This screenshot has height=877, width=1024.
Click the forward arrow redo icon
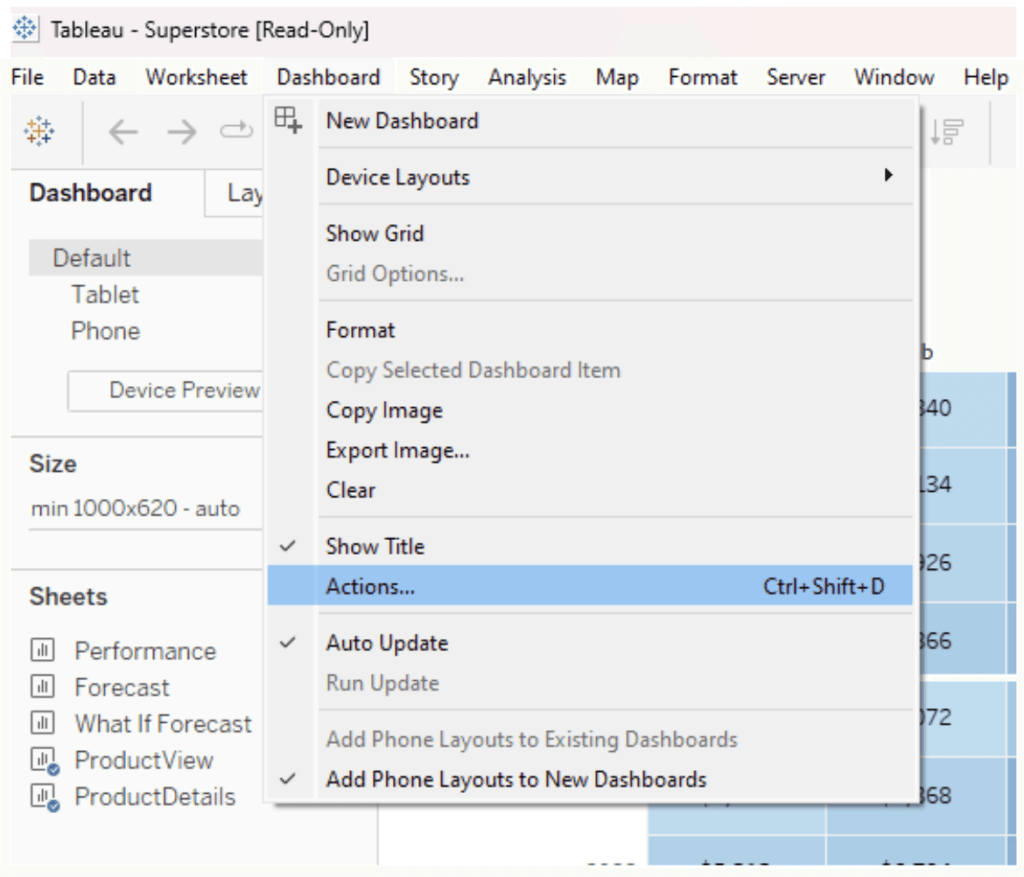pyautogui.click(x=182, y=131)
